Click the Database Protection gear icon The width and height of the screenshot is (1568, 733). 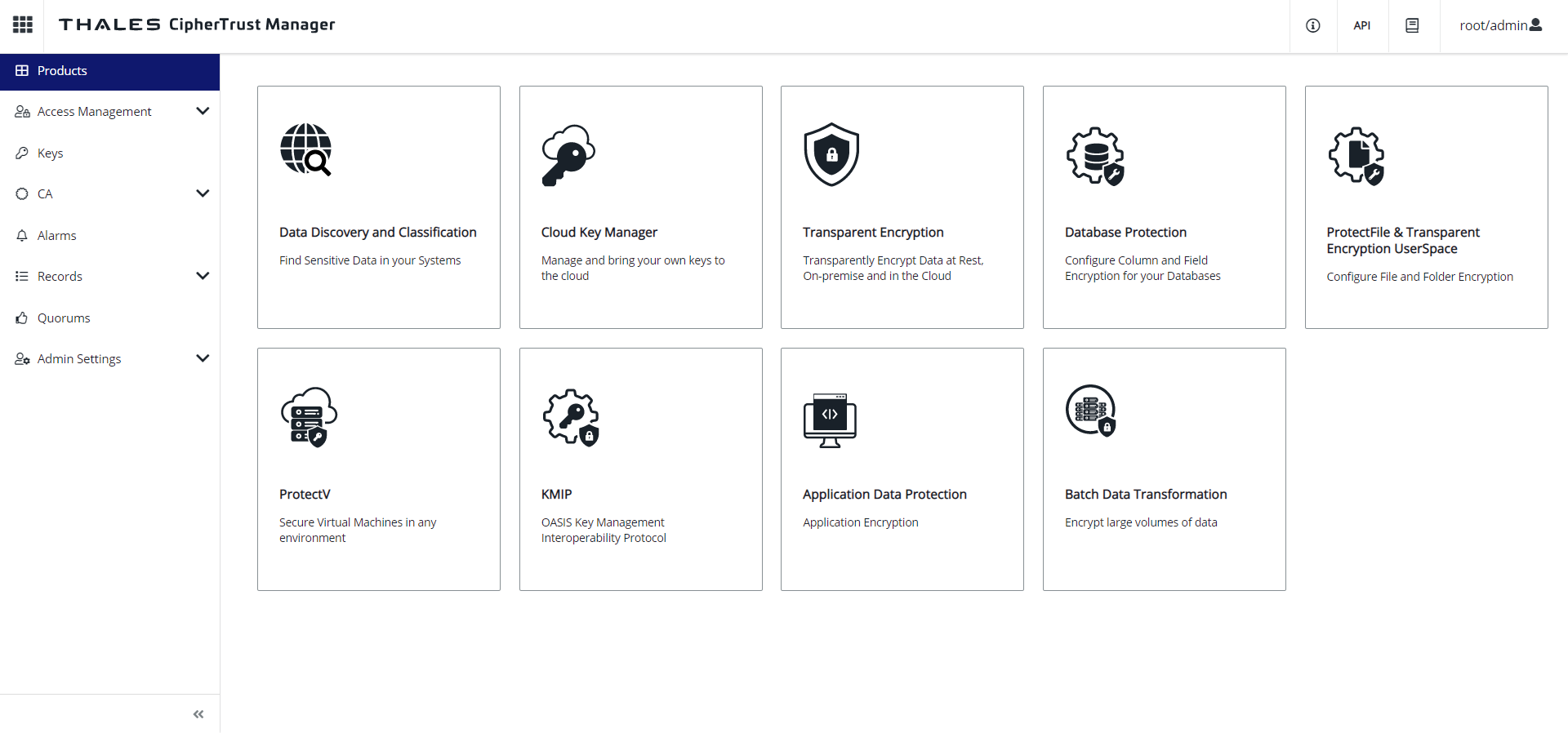tap(1095, 156)
